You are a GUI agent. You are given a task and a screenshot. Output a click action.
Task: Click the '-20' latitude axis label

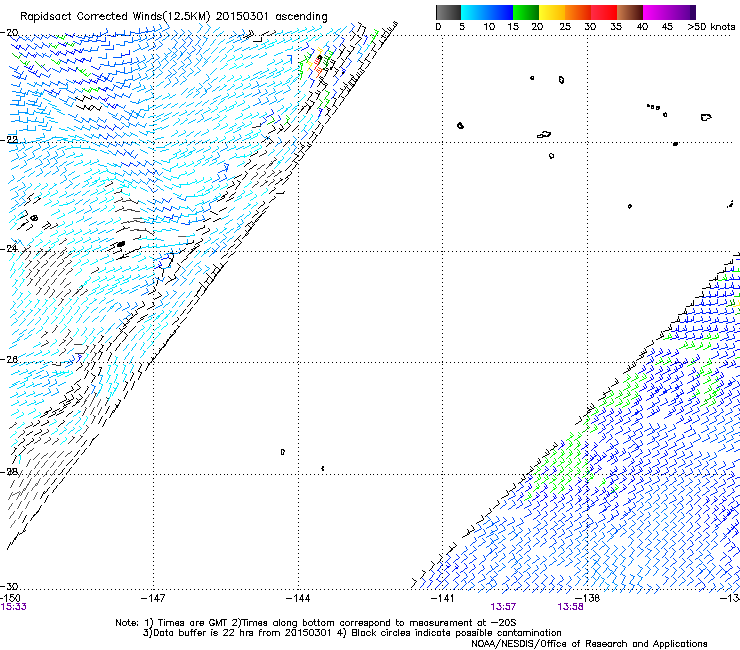coord(9,33)
